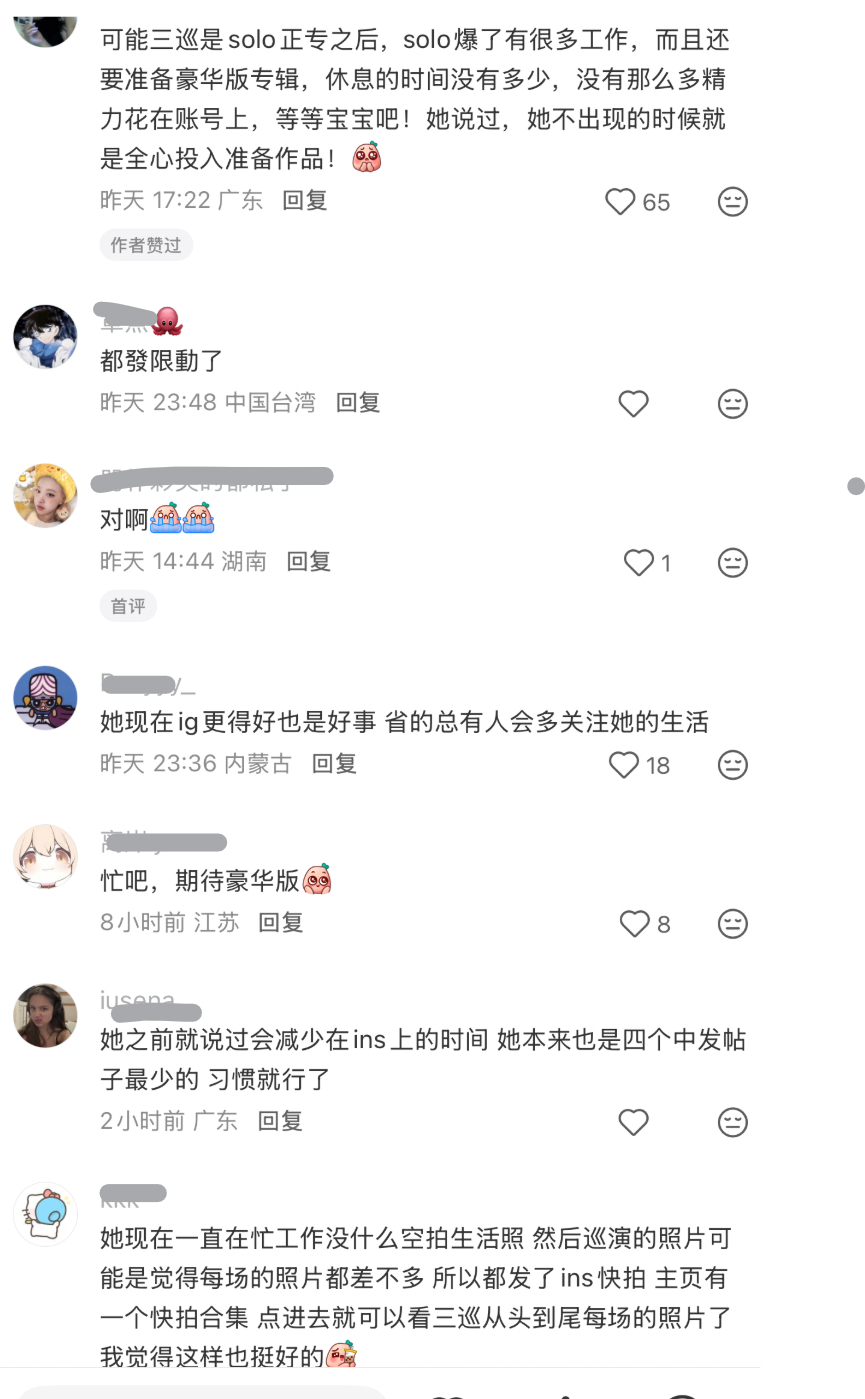Like the 内蒙古 comment with 18 likes
The height and width of the screenshot is (1399, 865).
tap(624, 765)
